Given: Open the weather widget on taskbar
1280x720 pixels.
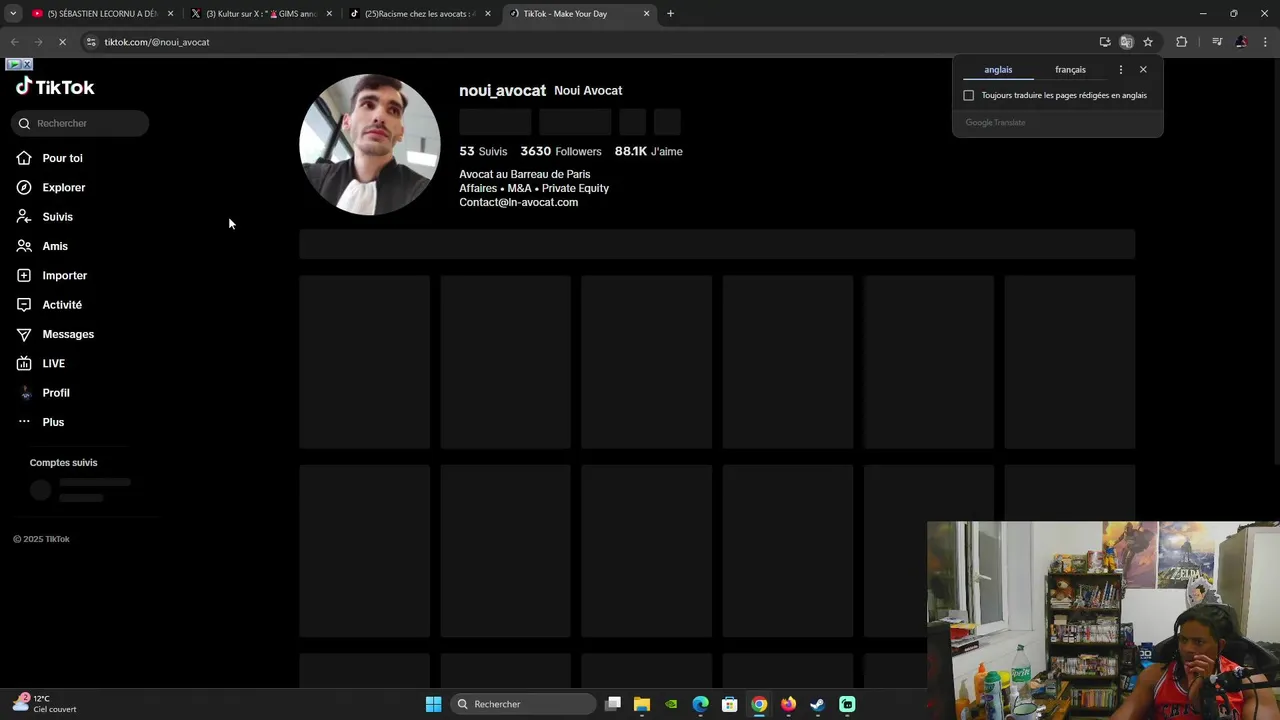Looking at the screenshot, I should click(x=44, y=704).
